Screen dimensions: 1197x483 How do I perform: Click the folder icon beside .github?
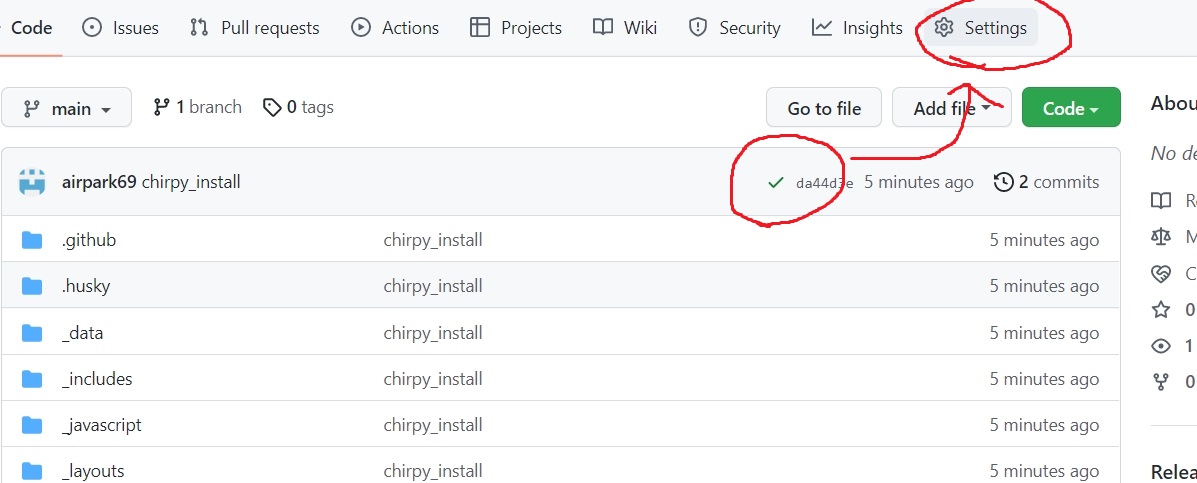32,241
